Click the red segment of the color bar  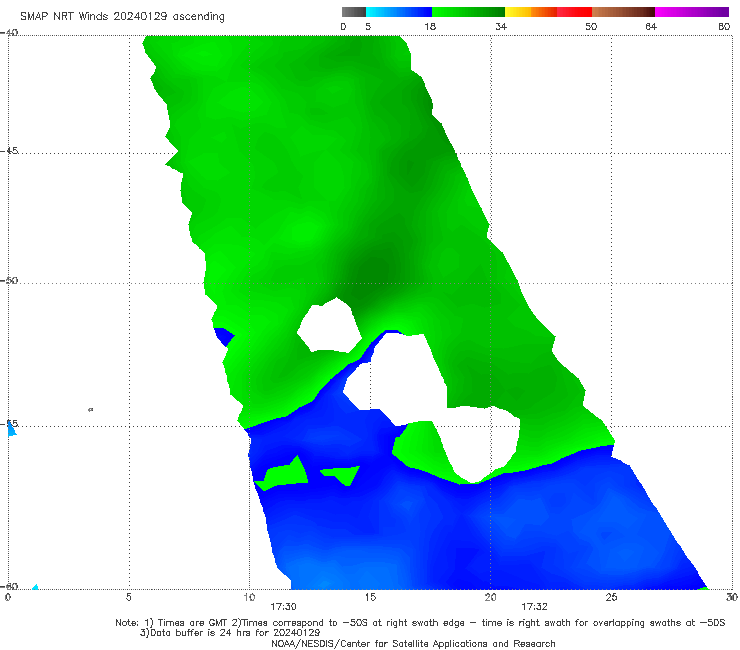pyautogui.click(x=574, y=12)
